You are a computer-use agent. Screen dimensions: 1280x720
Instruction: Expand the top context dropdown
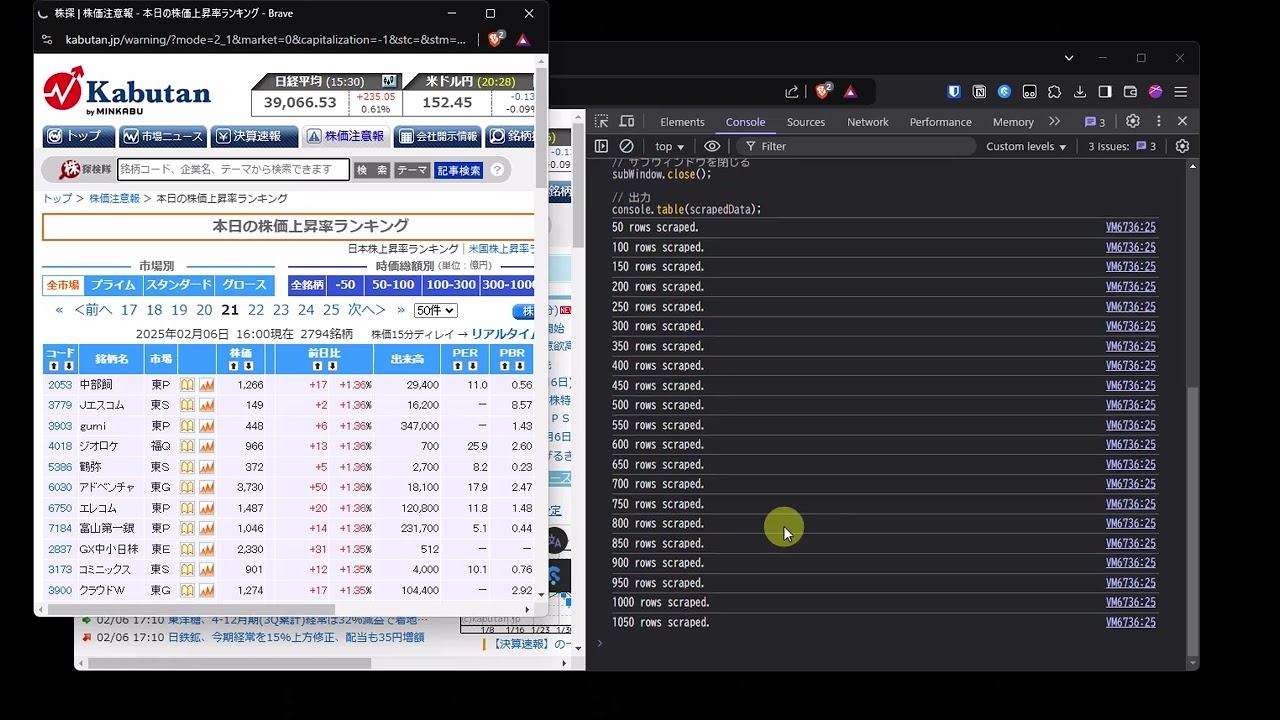coord(670,146)
